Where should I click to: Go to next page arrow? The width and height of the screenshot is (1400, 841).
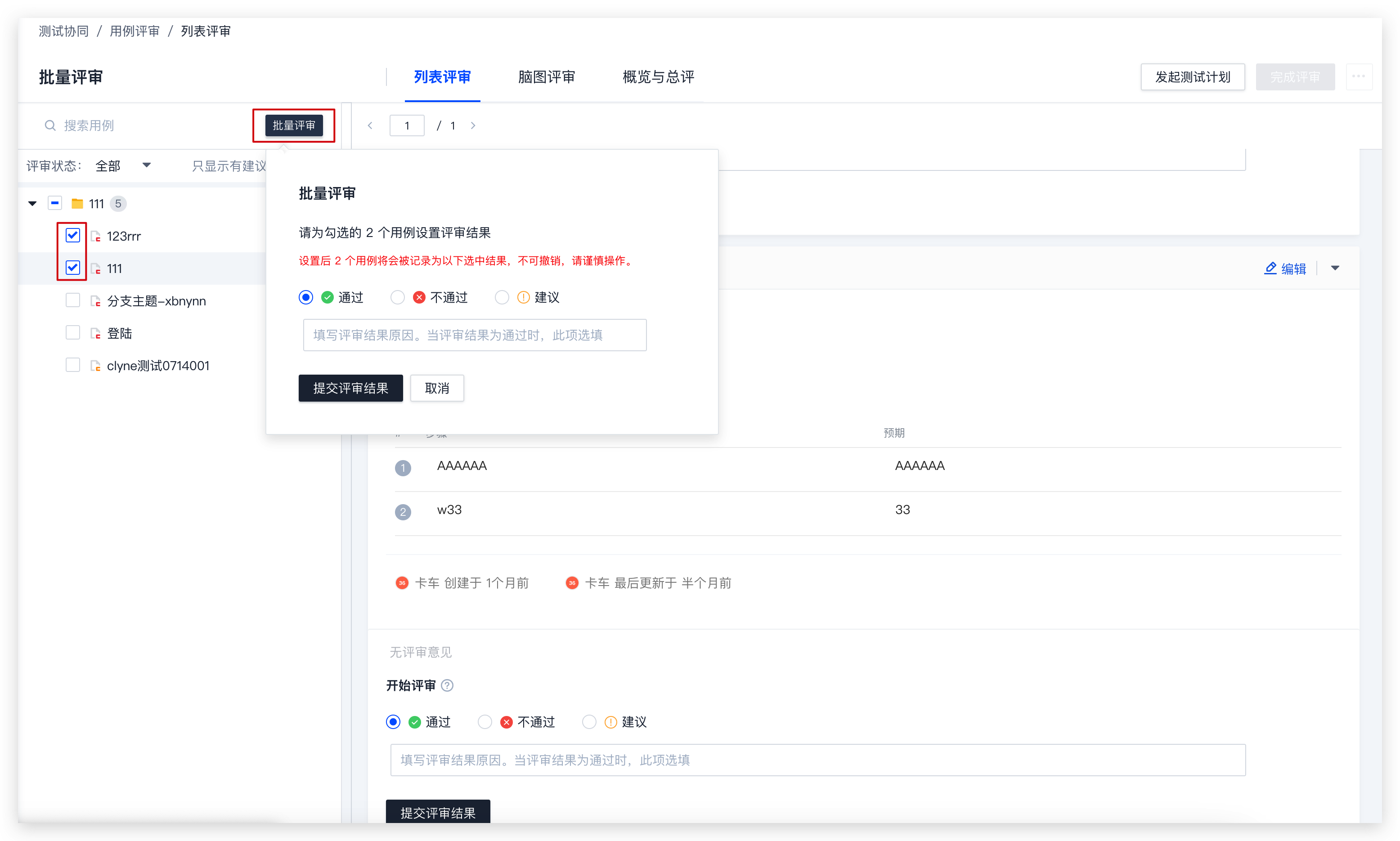[473, 125]
